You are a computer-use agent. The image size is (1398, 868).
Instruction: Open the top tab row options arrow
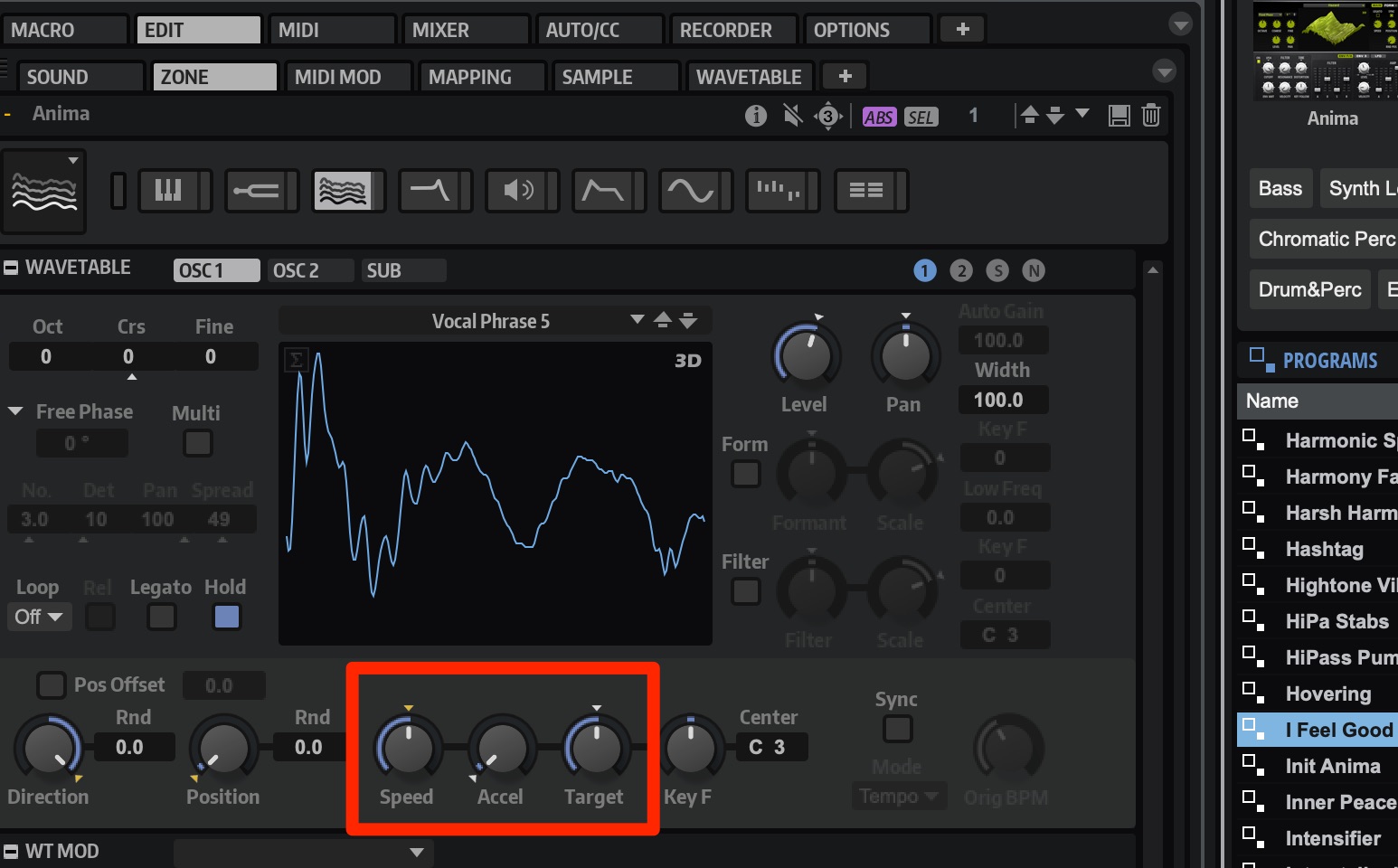pos(1180,24)
